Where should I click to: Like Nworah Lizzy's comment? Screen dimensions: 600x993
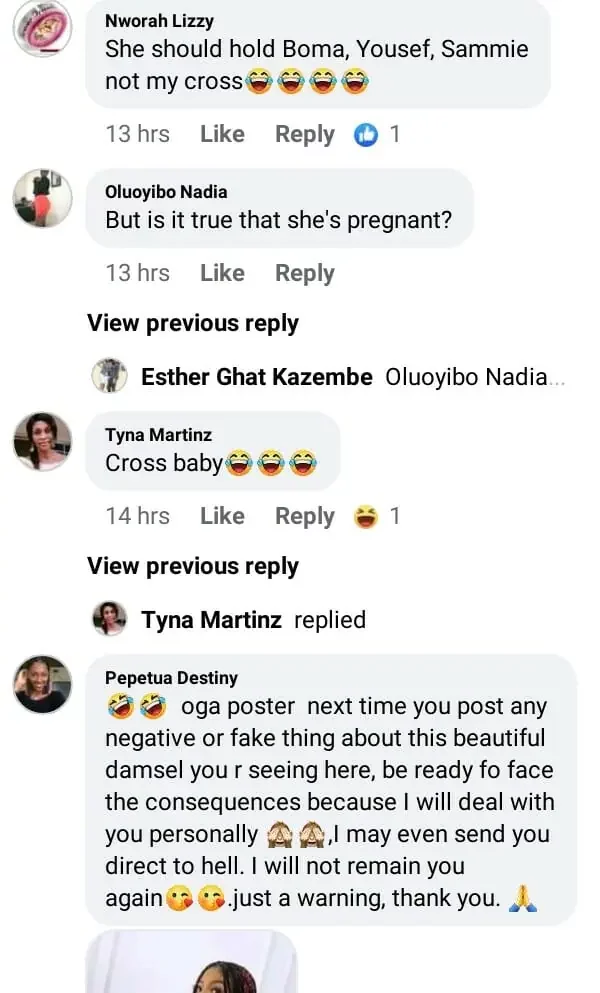tap(222, 134)
